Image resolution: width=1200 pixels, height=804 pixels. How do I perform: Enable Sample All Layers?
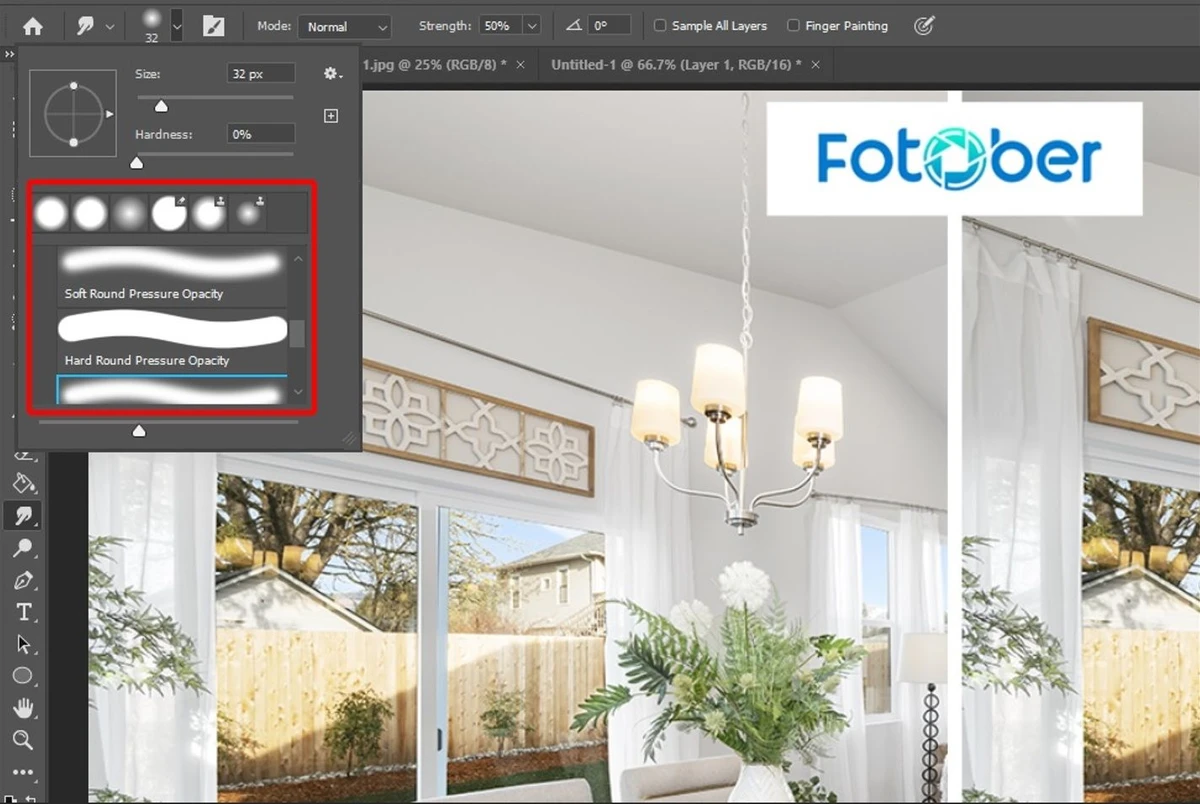click(660, 25)
